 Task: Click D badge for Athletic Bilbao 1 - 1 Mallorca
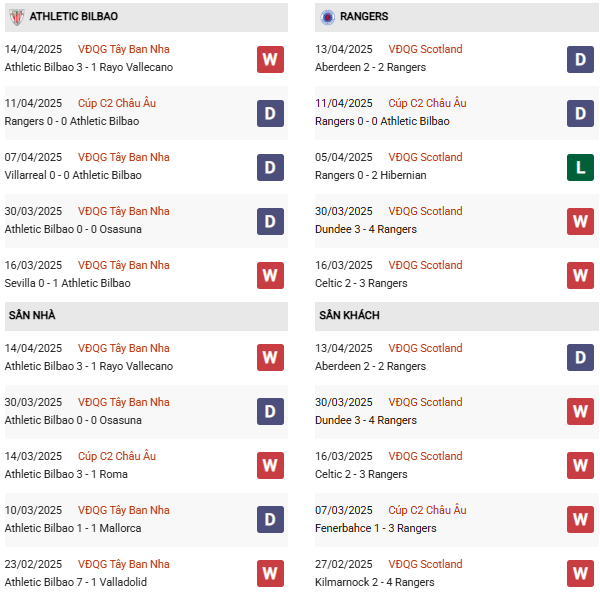tap(270, 520)
